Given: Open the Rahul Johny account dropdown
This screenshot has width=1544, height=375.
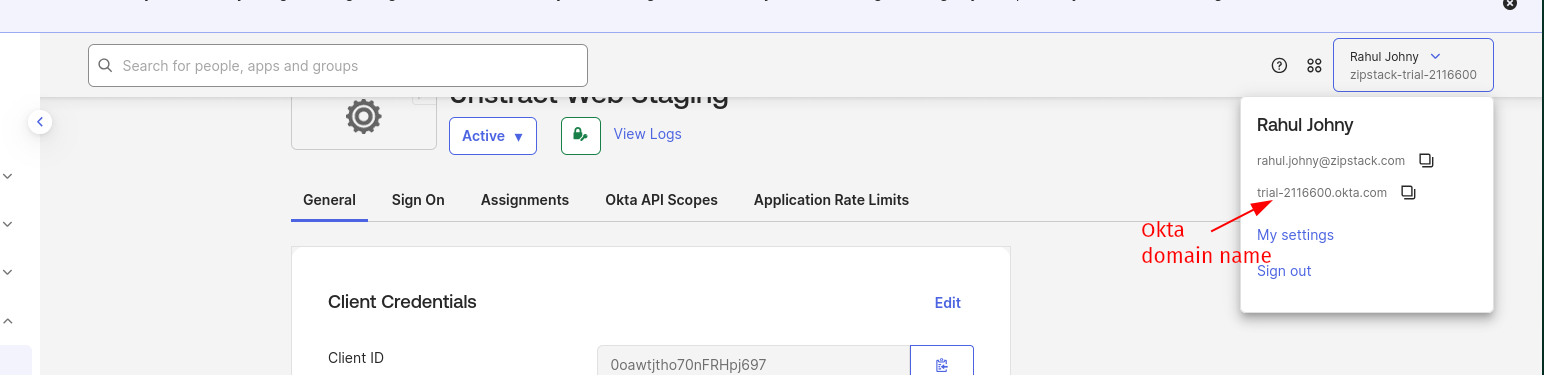Looking at the screenshot, I should pos(1413,65).
